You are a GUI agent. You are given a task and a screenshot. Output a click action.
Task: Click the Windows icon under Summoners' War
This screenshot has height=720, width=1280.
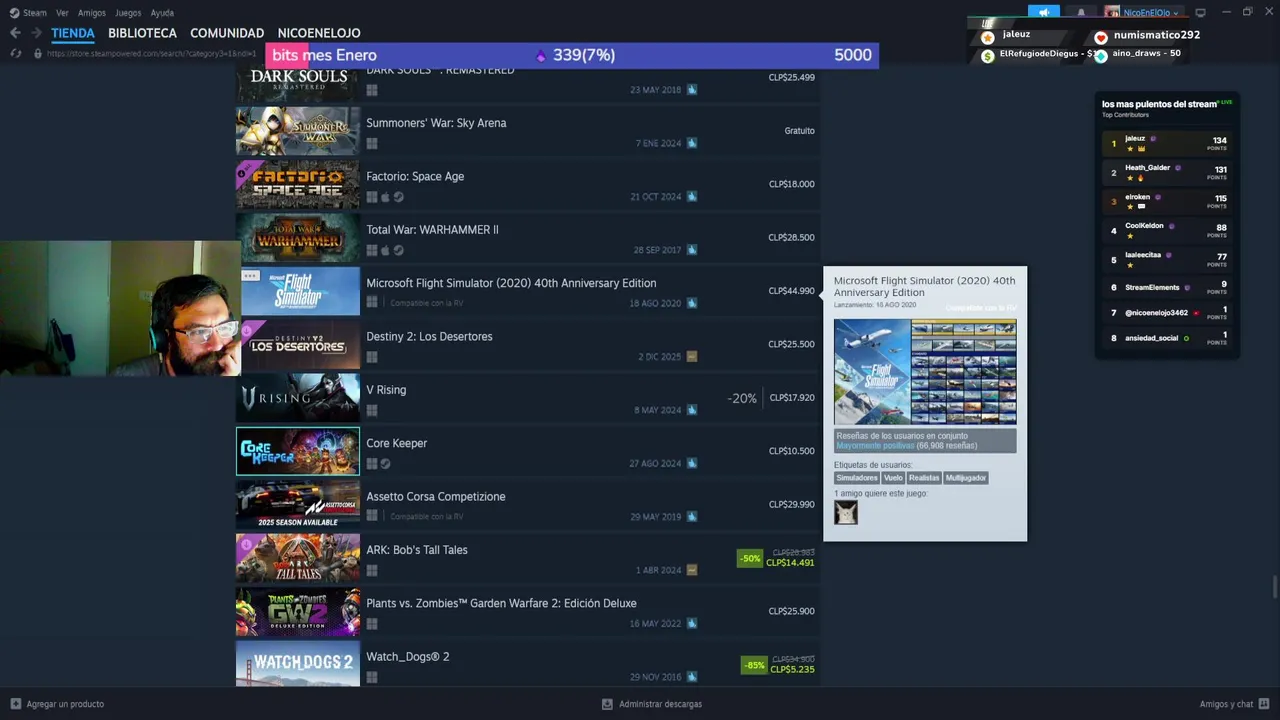[x=372, y=143]
